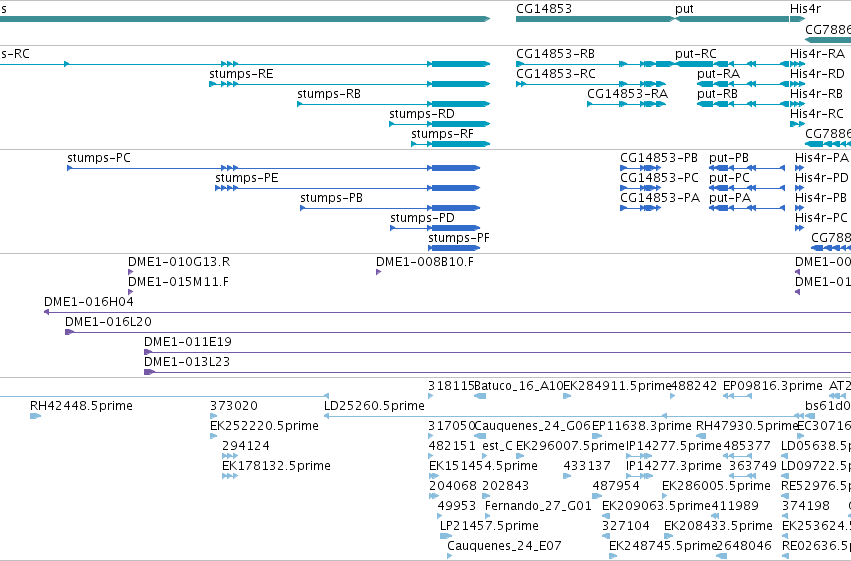851x561 pixels.
Task: Select the DME1-016H04 BAC clone
Action: 447,312
